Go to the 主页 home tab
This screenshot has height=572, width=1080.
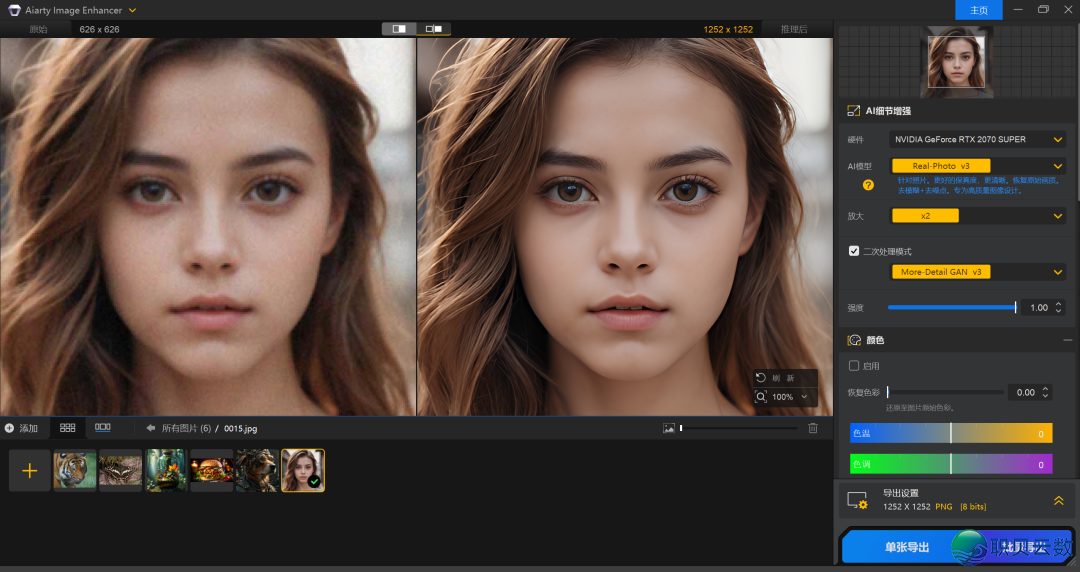click(x=978, y=10)
